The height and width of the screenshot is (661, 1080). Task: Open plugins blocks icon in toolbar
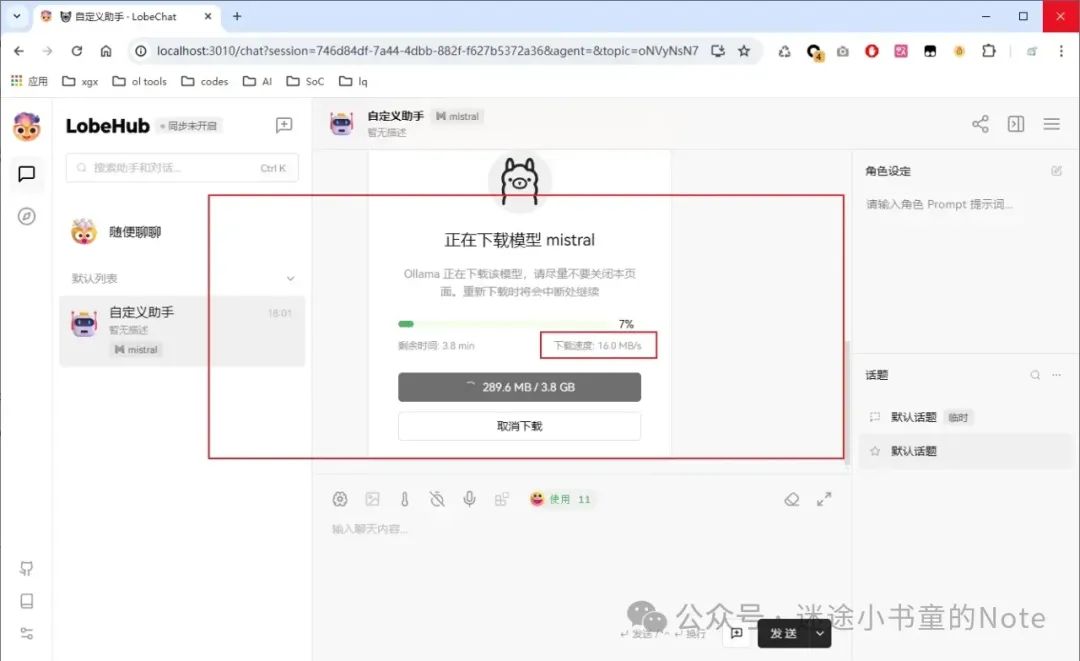tap(501, 499)
